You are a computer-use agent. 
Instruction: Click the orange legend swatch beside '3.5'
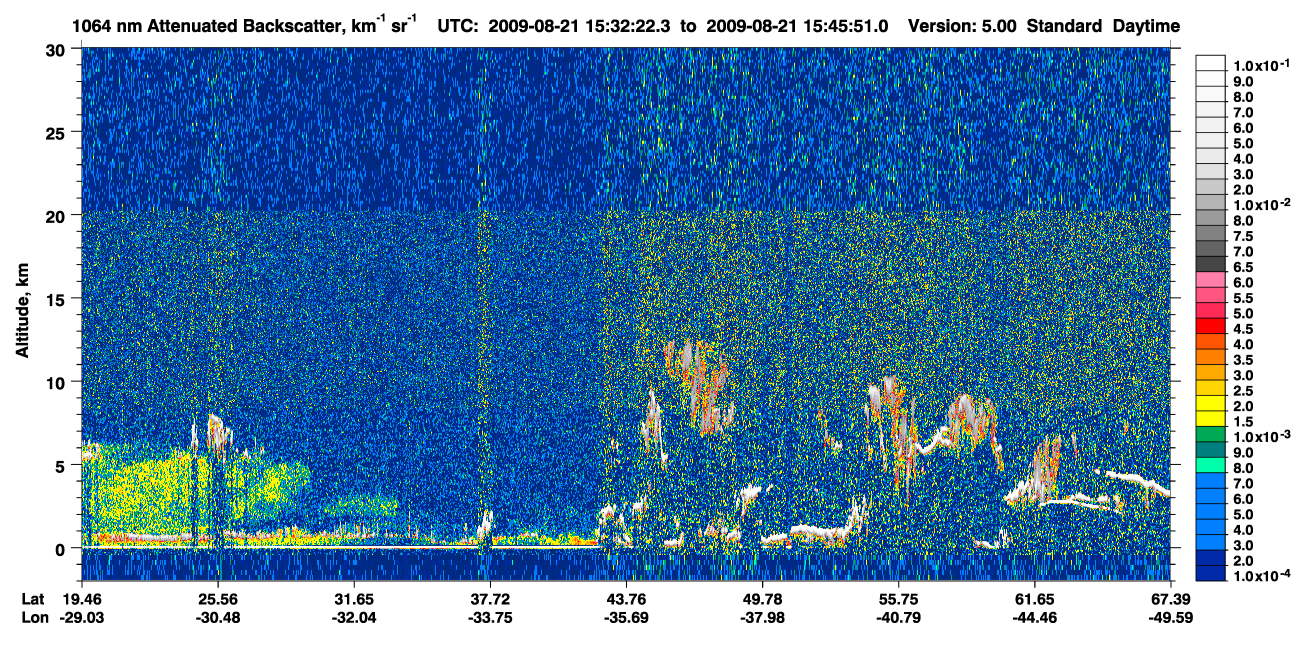(1209, 357)
